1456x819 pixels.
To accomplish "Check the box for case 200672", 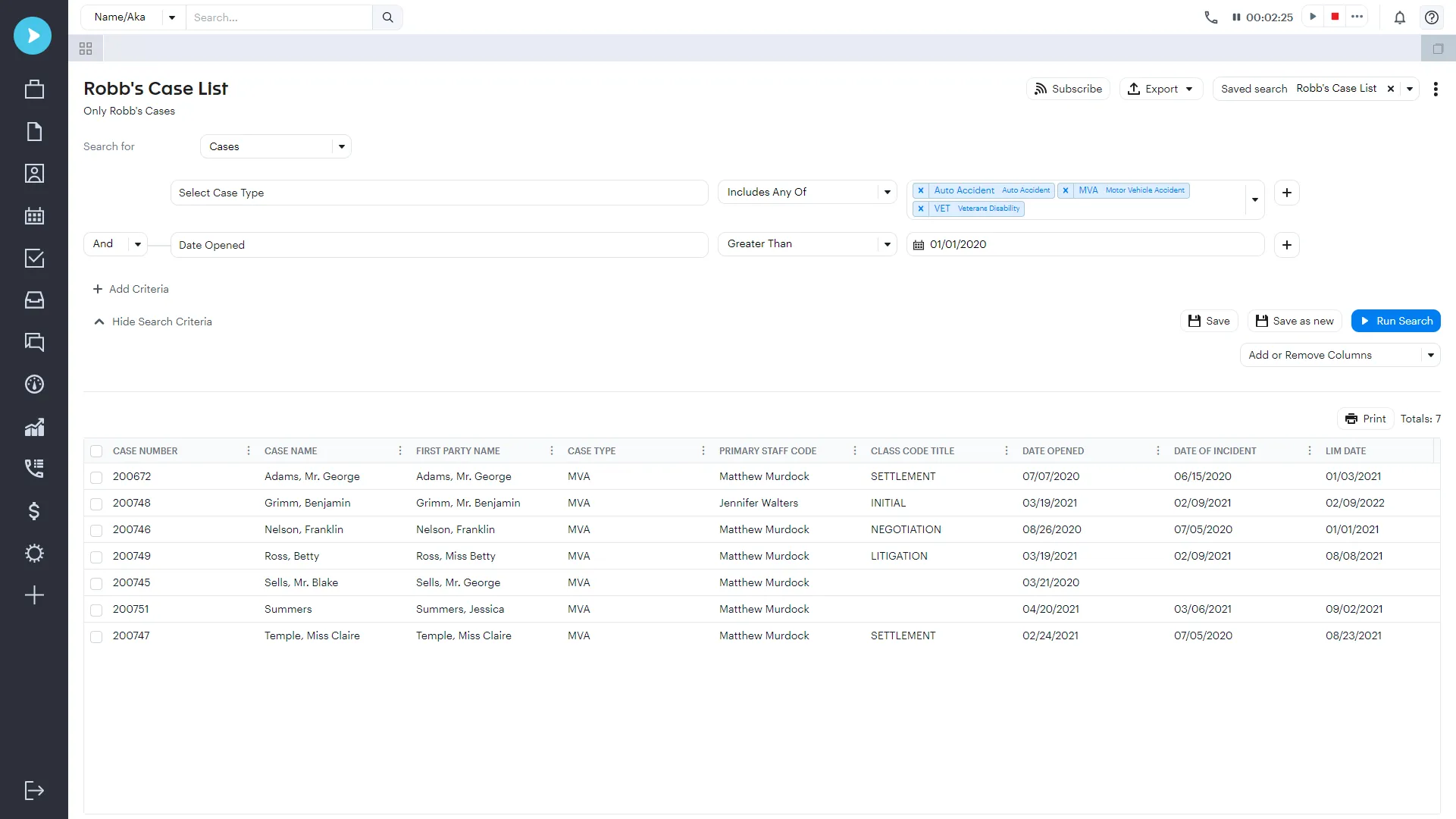I will click(96, 477).
